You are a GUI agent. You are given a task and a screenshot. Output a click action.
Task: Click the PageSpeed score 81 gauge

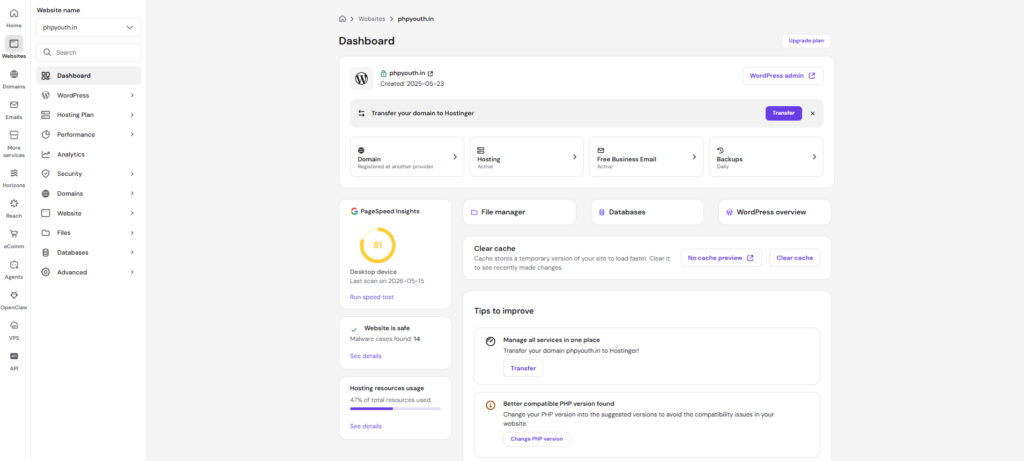[x=377, y=246]
